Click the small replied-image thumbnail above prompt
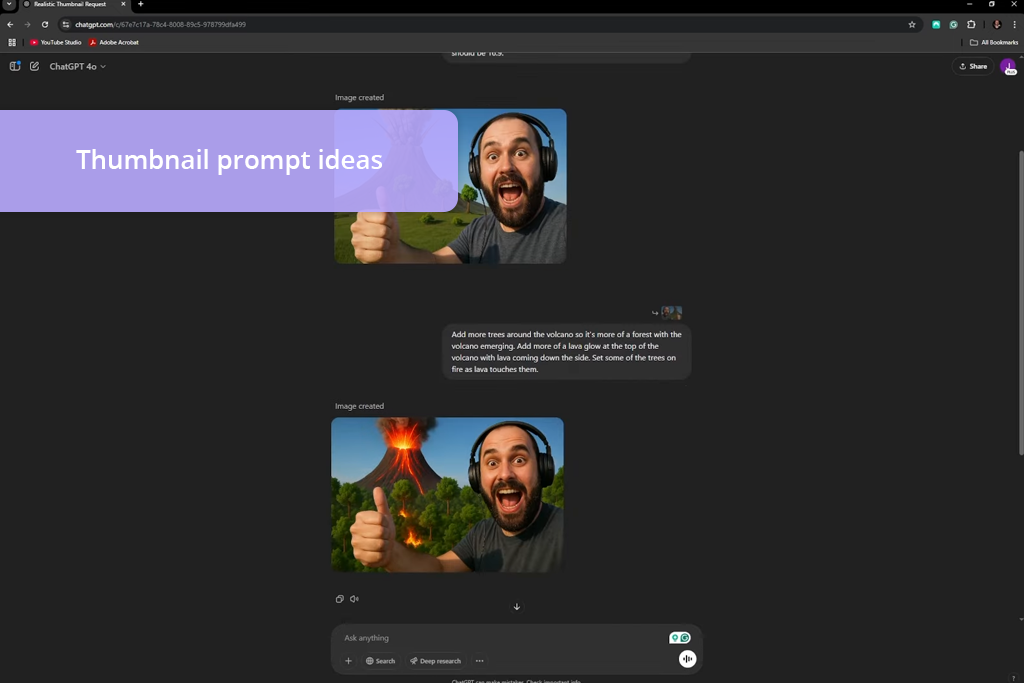 tap(671, 313)
